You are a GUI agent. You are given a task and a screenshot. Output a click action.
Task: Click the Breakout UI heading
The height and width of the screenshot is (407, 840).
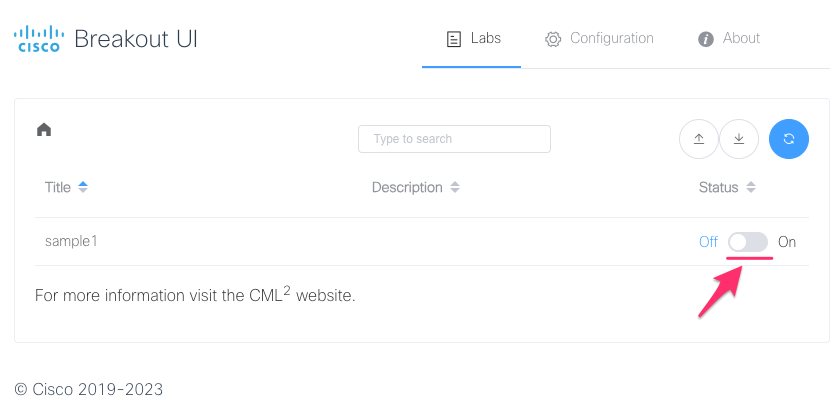click(x=136, y=39)
